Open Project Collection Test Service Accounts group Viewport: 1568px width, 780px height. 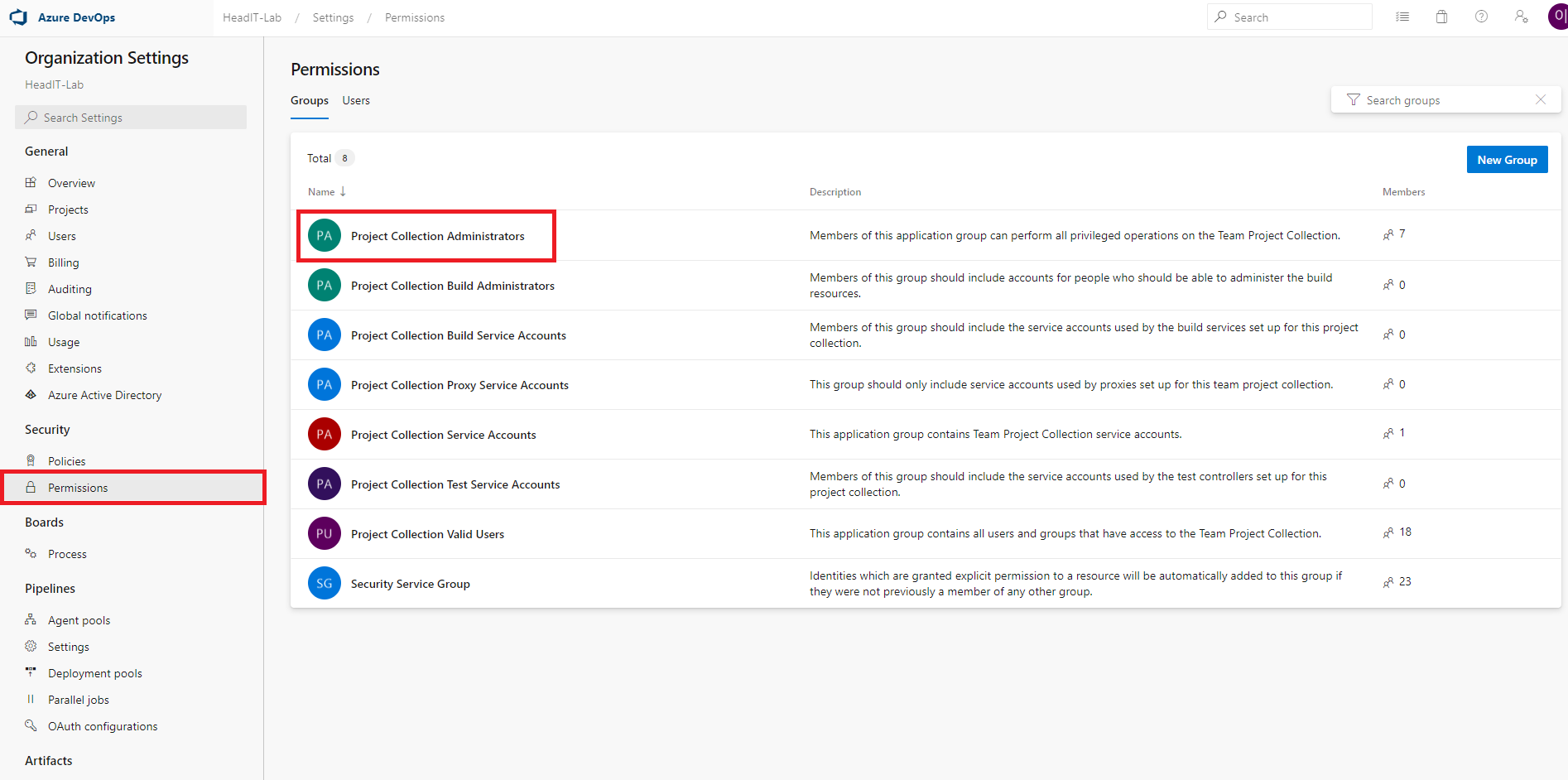pos(455,484)
